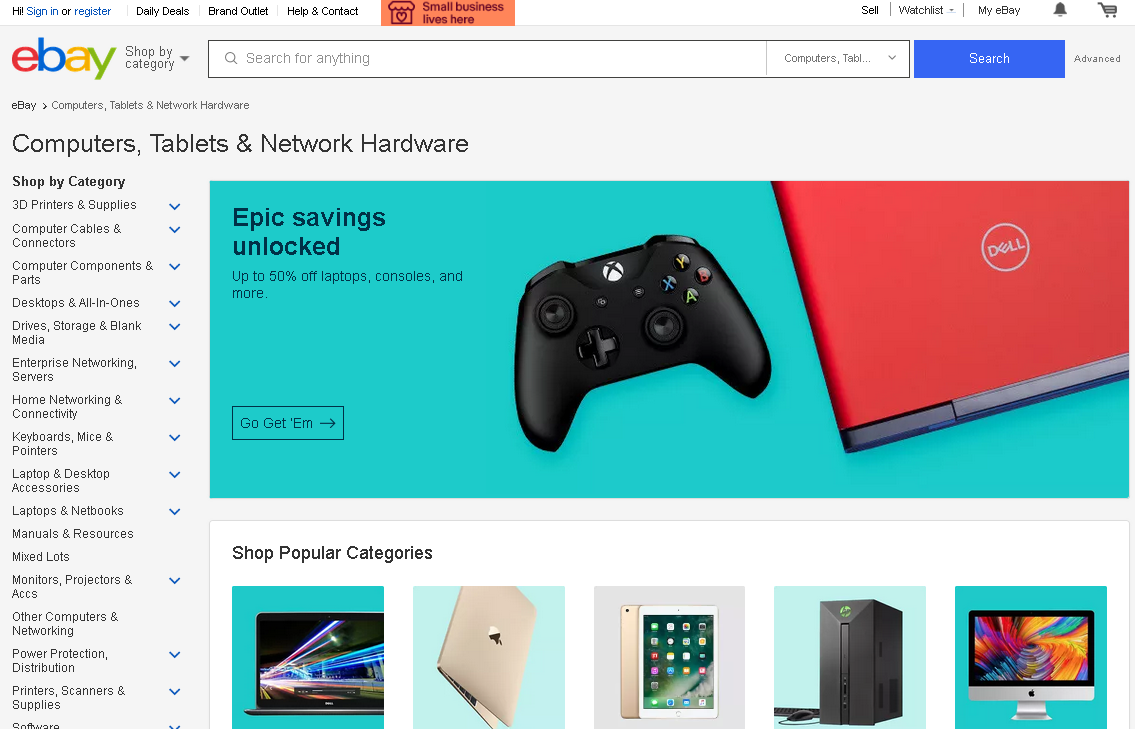This screenshot has height=729, width=1135.
Task: Open the shopping cart icon
Action: click(1107, 10)
